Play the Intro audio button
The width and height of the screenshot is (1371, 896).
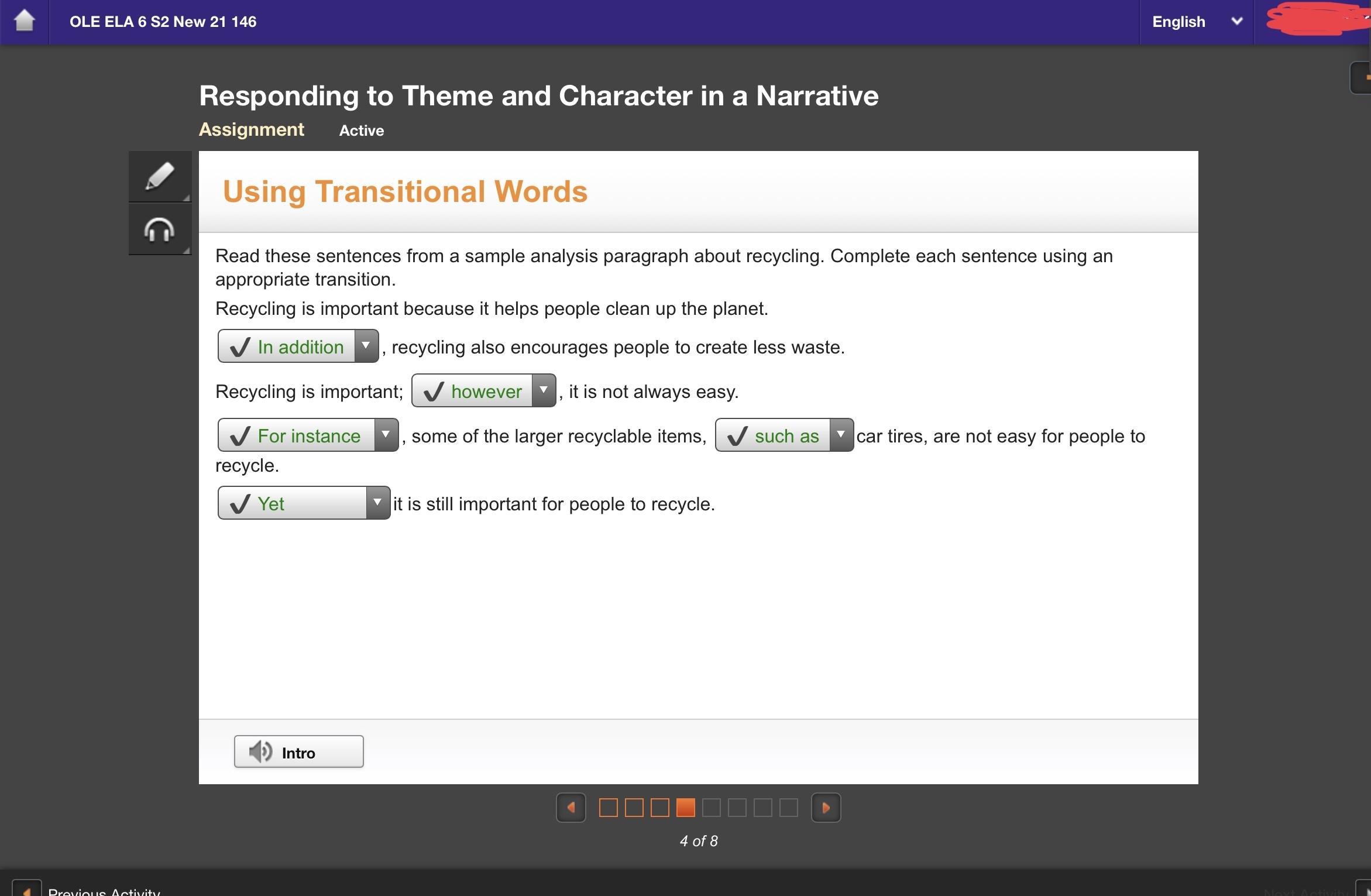point(298,751)
